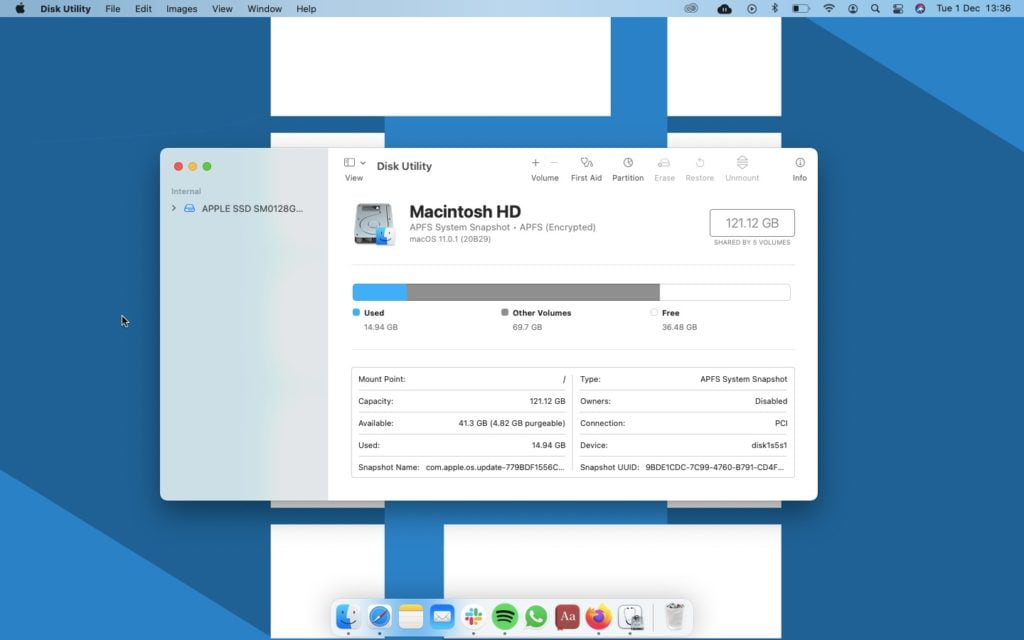The width and height of the screenshot is (1024, 640).
Task: Open the Edit menu
Action: coord(143,8)
